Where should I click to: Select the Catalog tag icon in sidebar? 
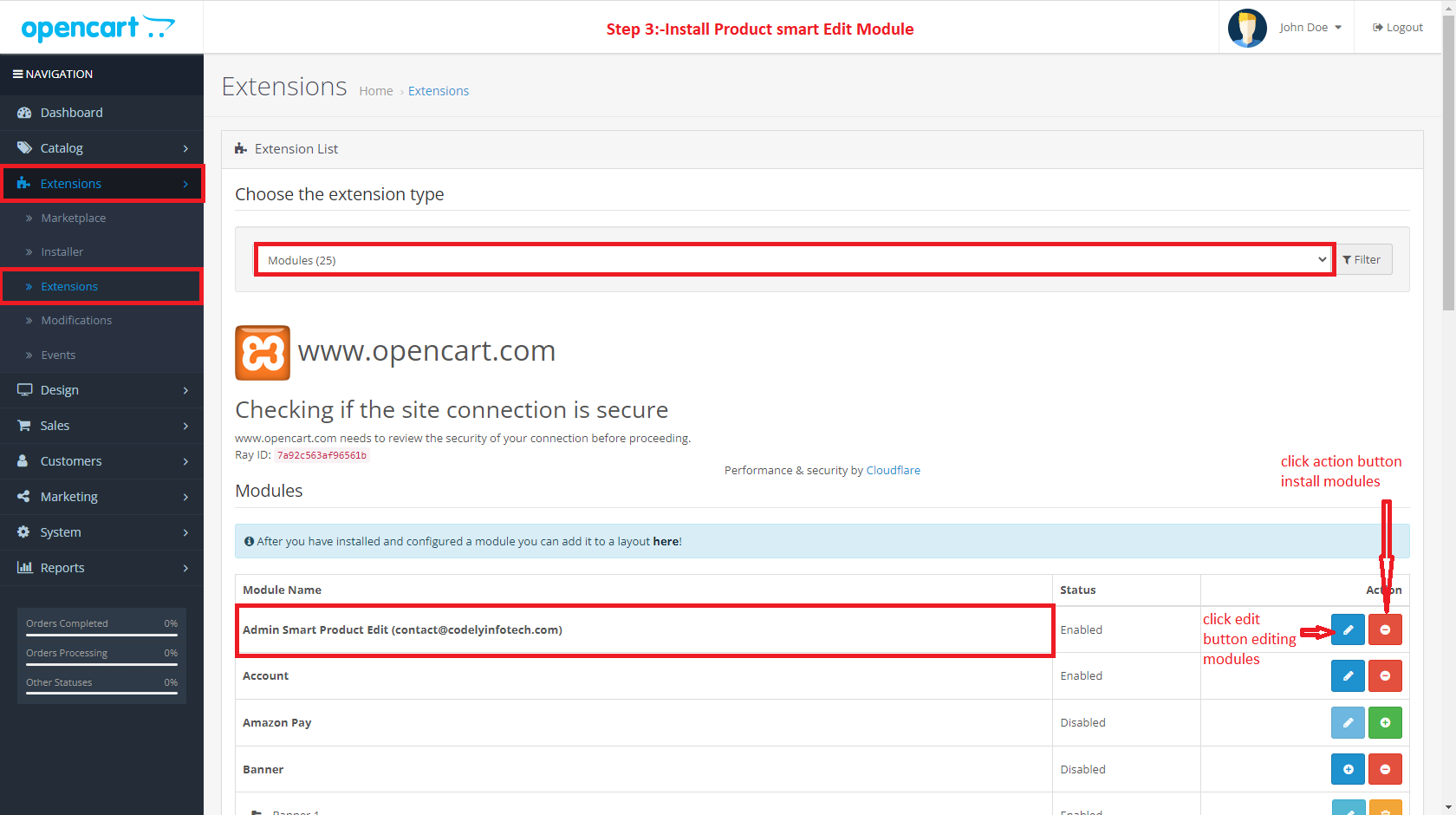24,147
